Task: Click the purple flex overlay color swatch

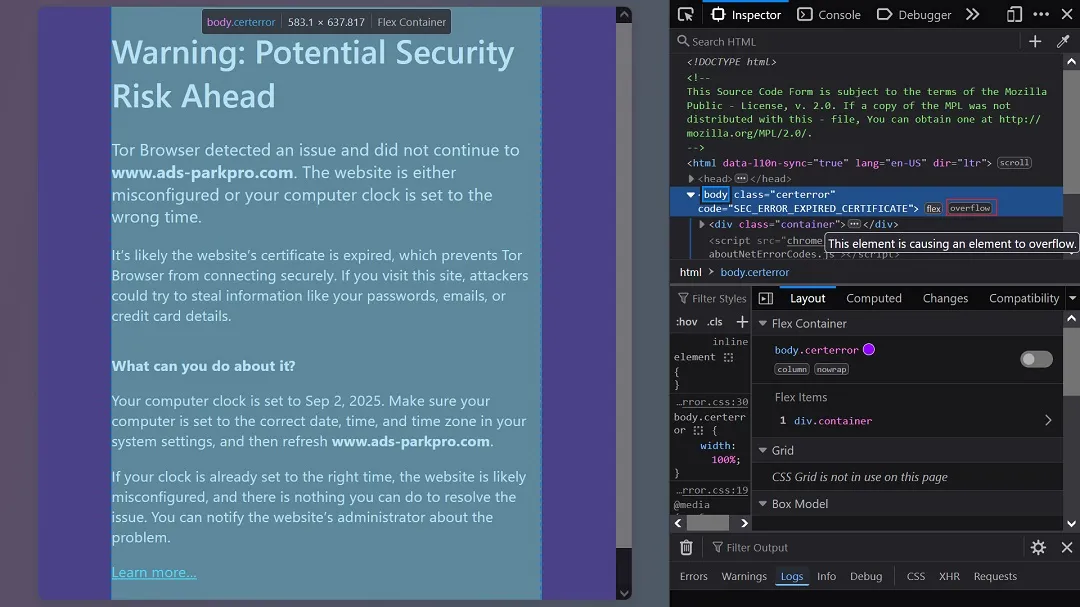Action: coord(869,349)
